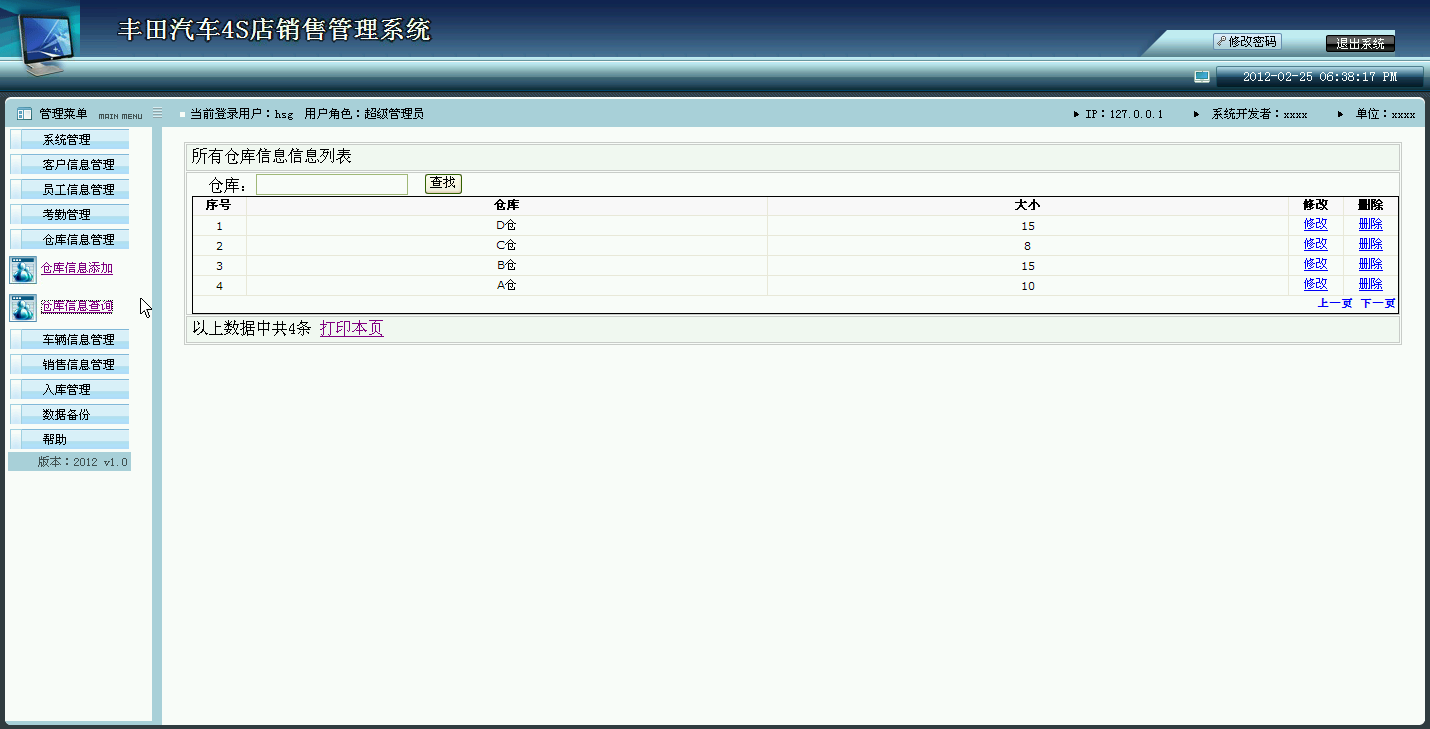Go to next page 下一页
1430x729 pixels.
1378,303
